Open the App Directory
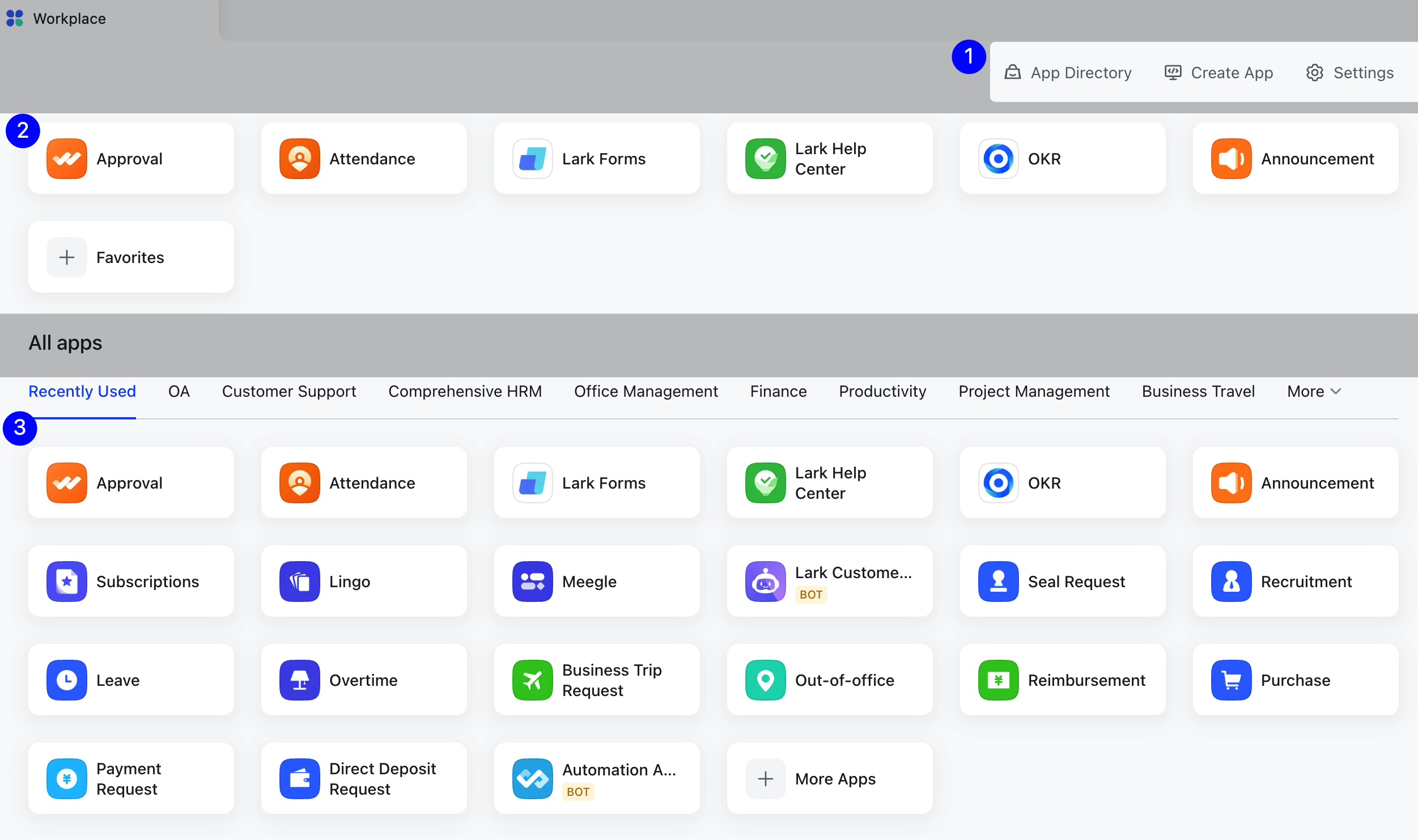 [1068, 73]
